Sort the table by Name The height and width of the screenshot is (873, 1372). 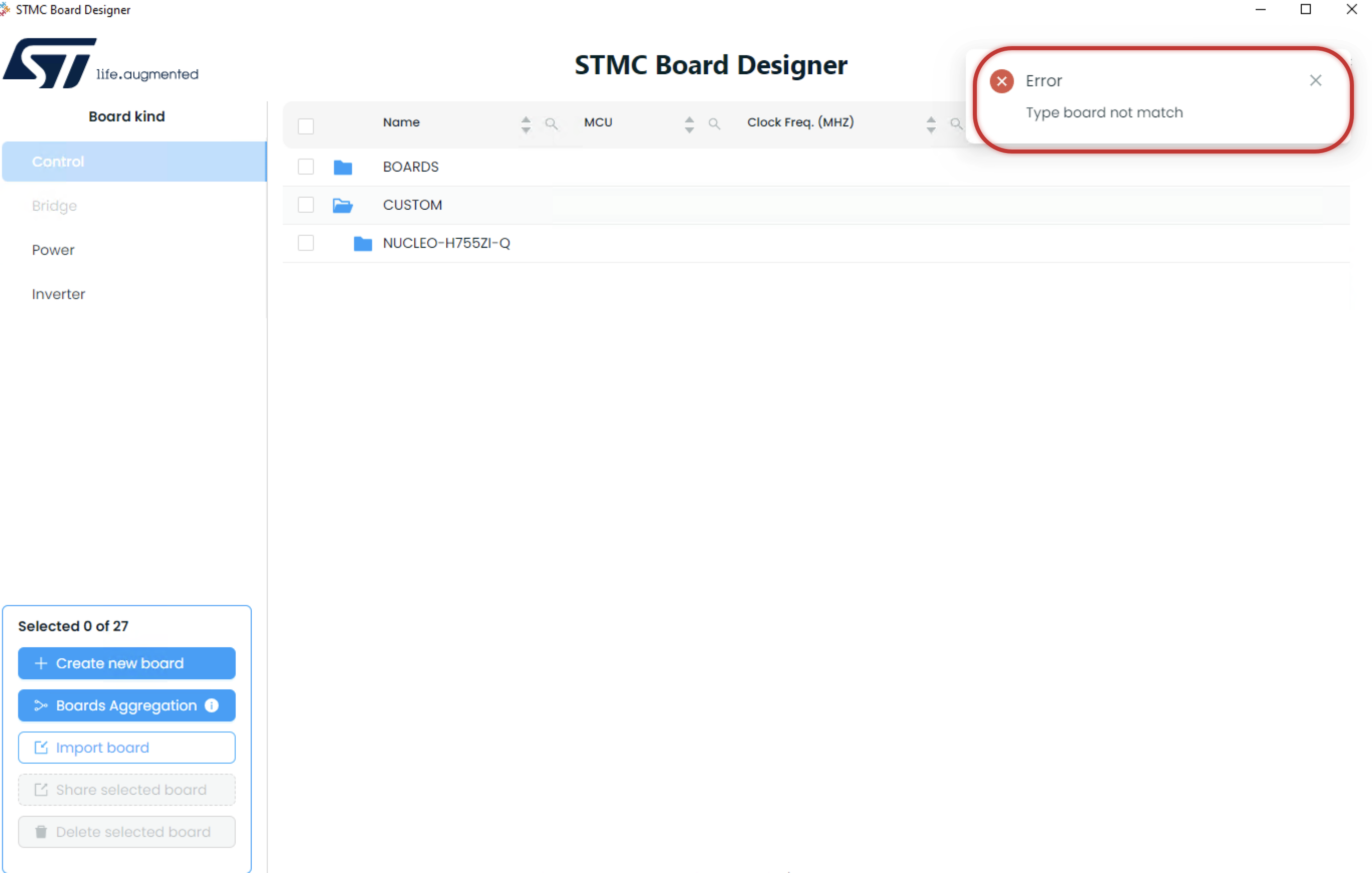pyautogui.click(x=526, y=123)
